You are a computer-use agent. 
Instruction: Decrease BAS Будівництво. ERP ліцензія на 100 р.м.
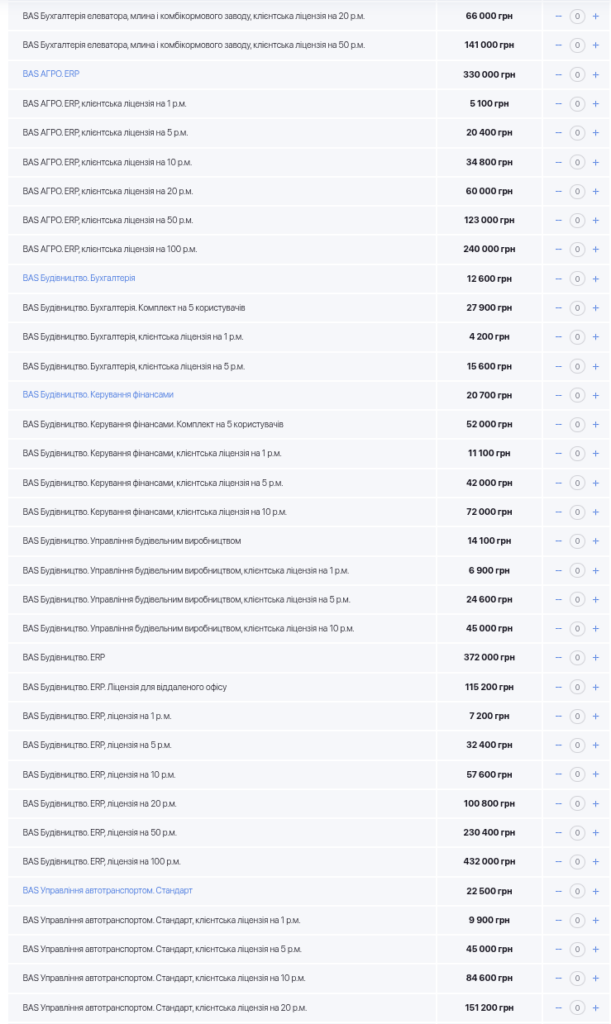tap(559, 861)
